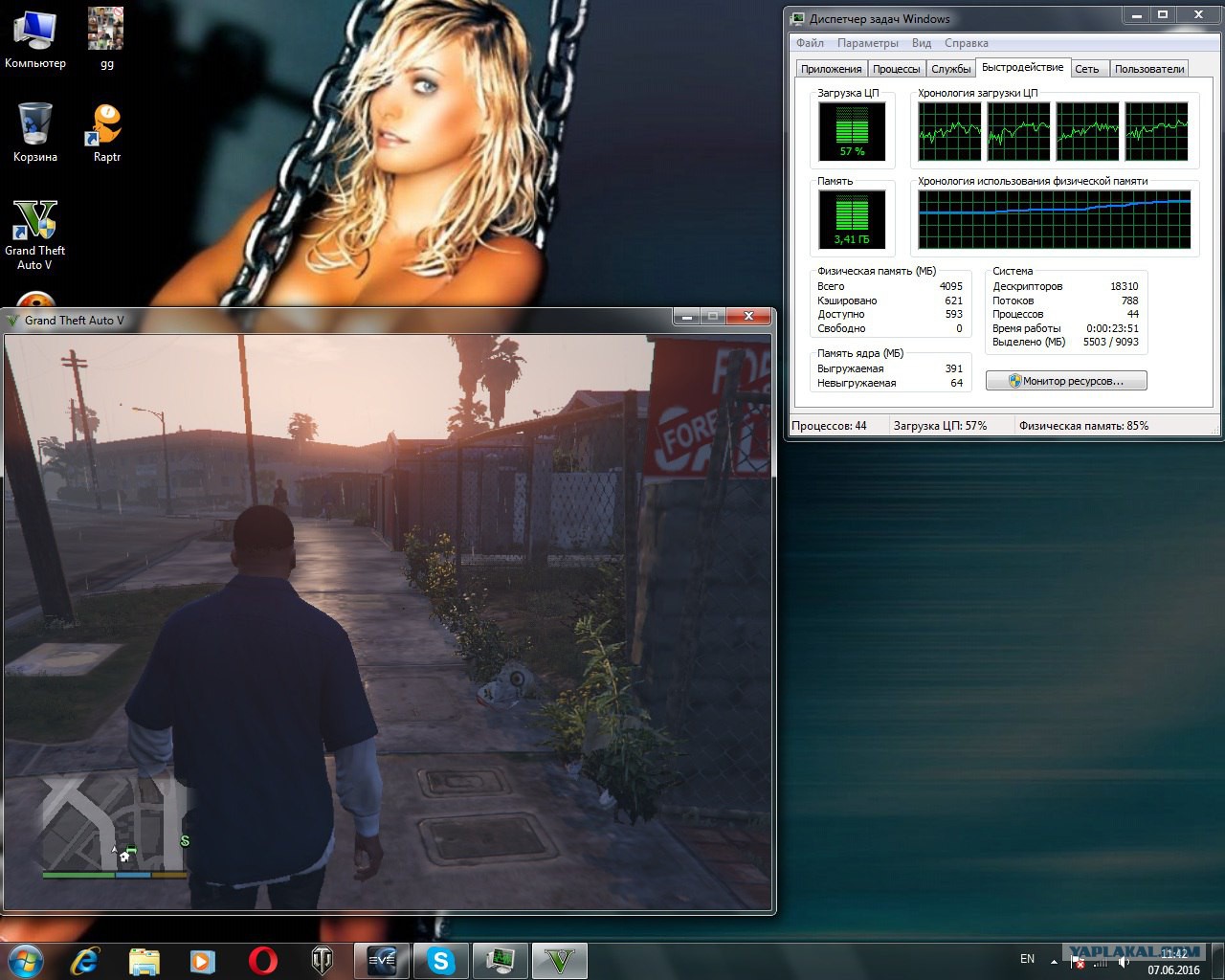Click the Монитор ресурсов button
This screenshot has height=980, width=1225.
click(1066, 381)
